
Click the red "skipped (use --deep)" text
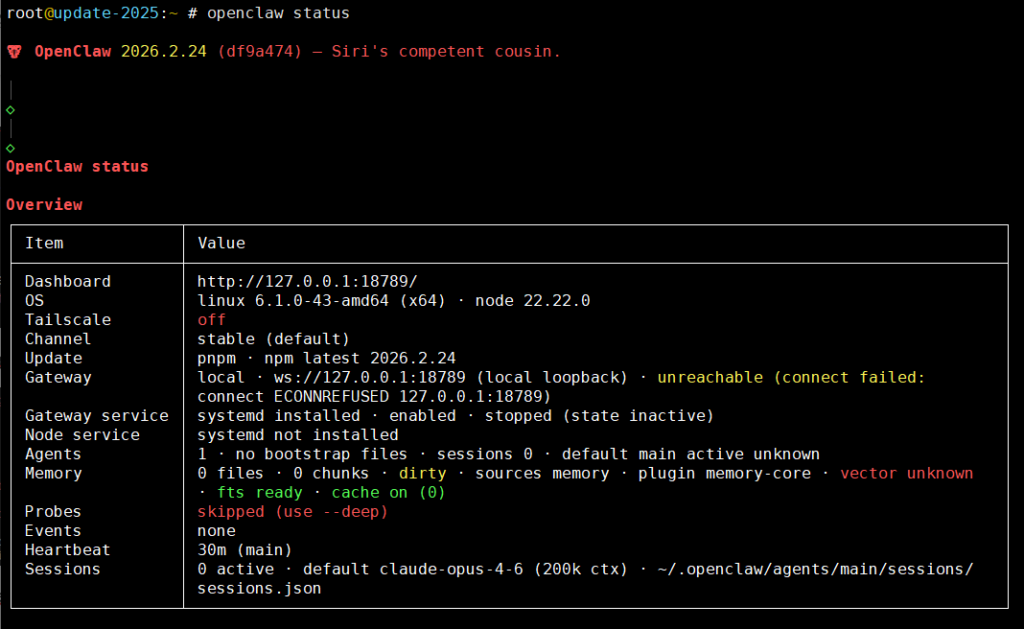292,511
